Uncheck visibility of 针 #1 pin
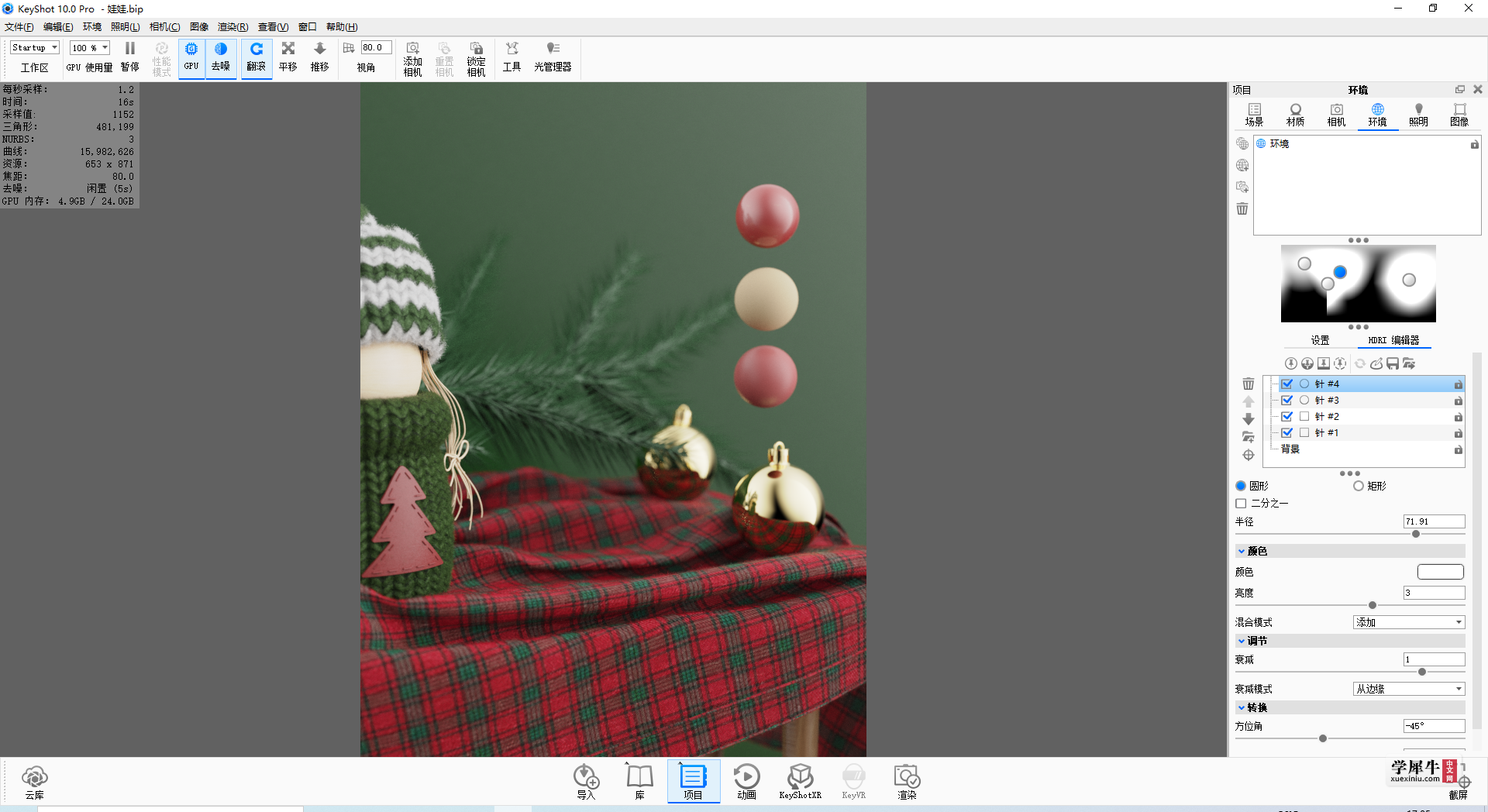1488x812 pixels. point(1287,433)
